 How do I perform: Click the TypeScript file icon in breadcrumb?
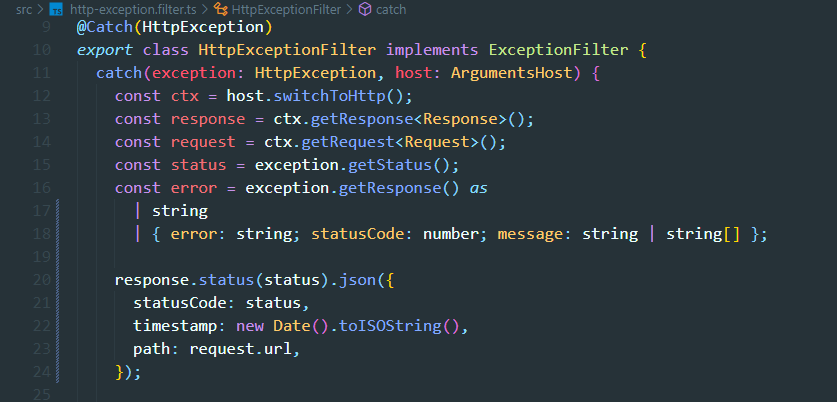pos(56,10)
